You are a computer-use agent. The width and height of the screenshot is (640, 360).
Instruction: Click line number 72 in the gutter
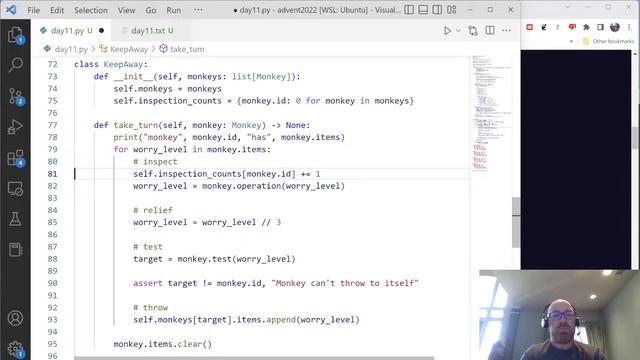coord(52,64)
